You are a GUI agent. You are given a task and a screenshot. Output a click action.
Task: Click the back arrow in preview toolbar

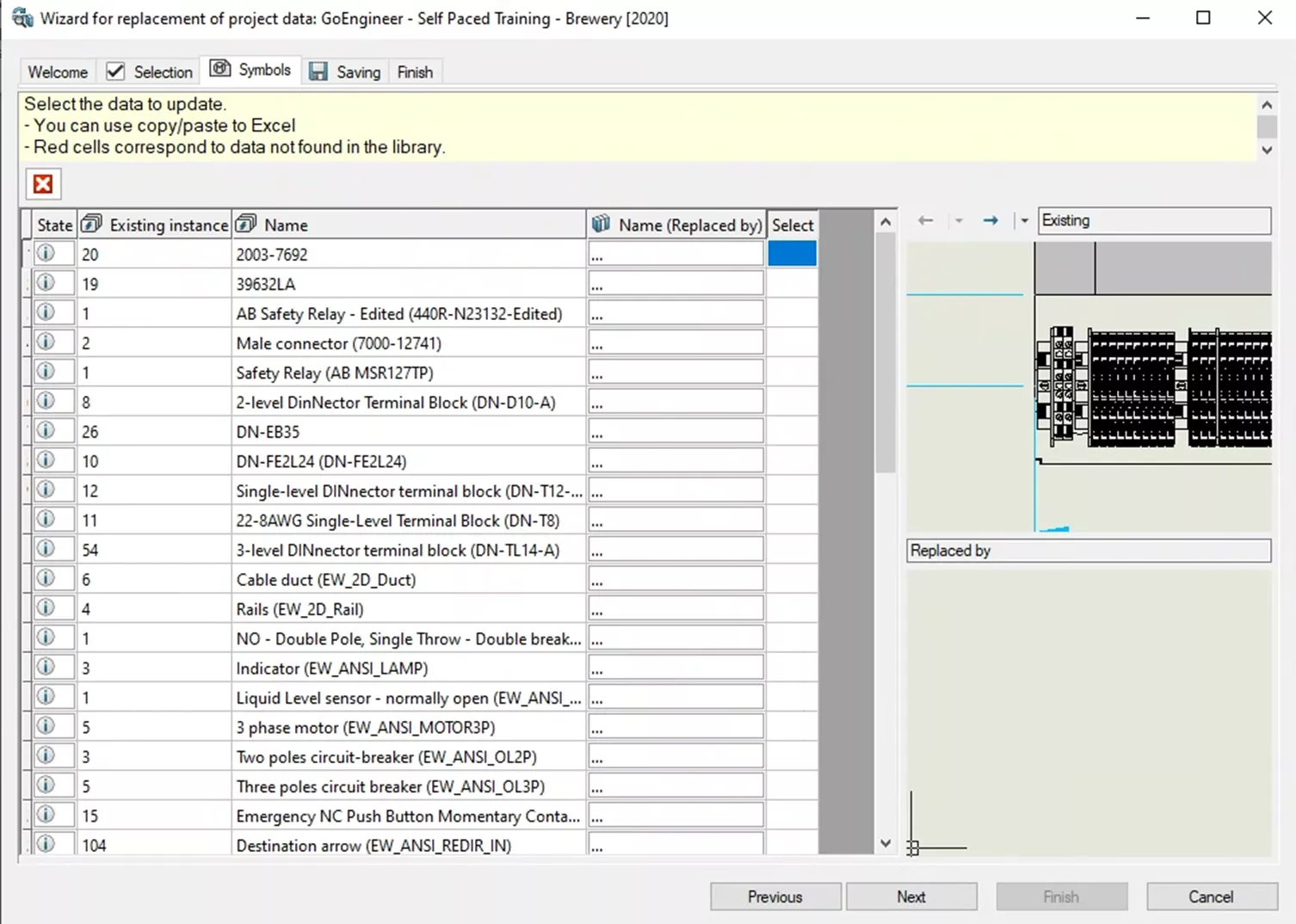click(925, 221)
